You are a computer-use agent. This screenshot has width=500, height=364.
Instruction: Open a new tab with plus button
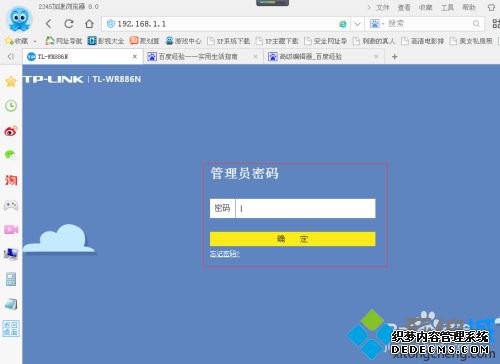(395, 57)
